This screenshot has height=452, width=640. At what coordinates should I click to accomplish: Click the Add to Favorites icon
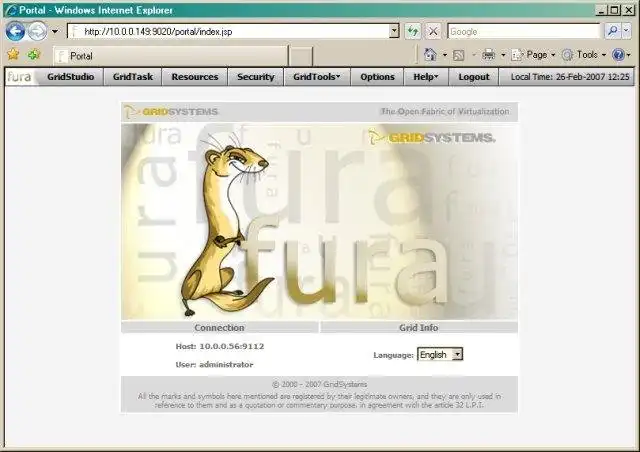point(34,54)
